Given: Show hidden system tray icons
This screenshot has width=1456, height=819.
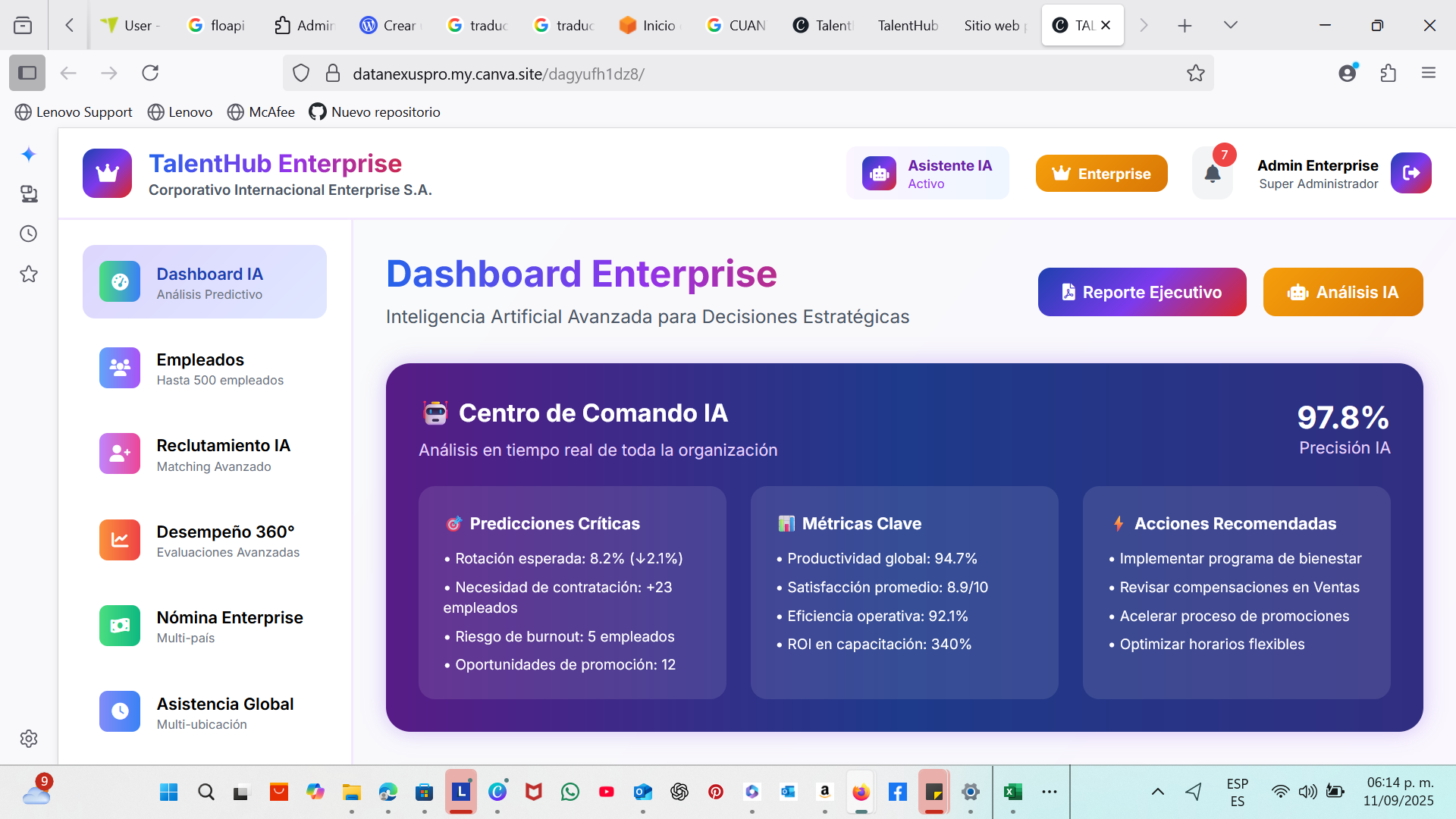Looking at the screenshot, I should coord(1157,792).
